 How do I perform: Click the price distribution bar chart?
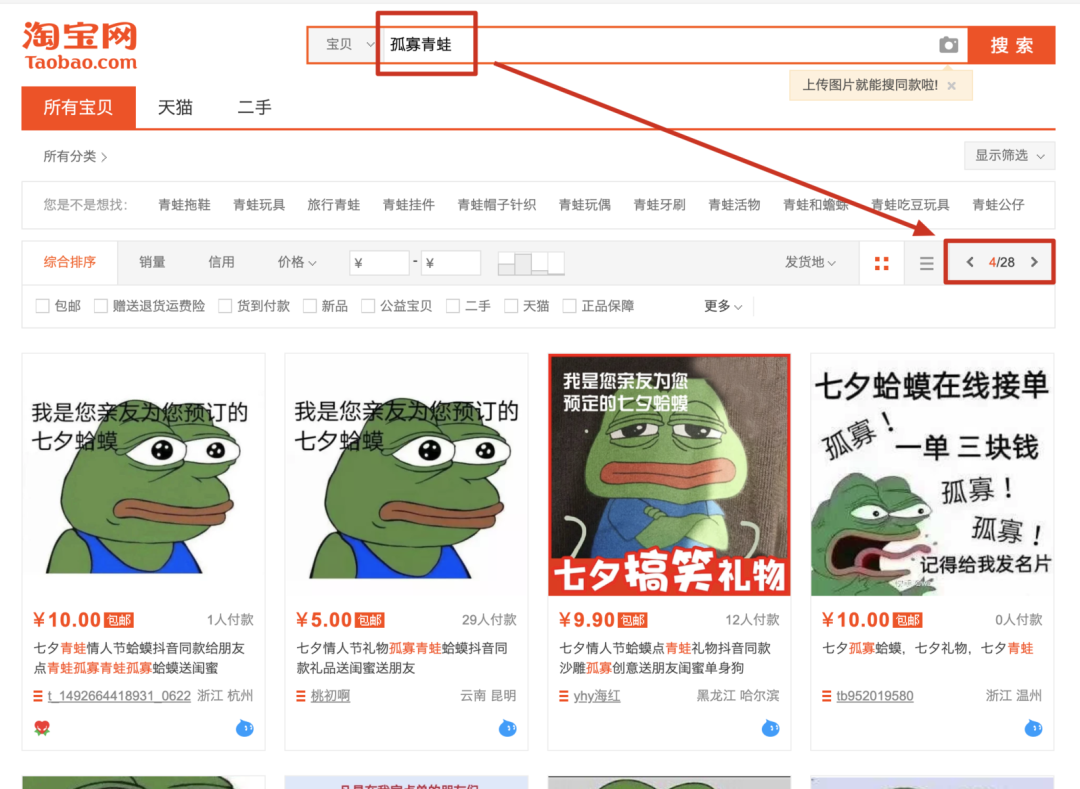(531, 263)
